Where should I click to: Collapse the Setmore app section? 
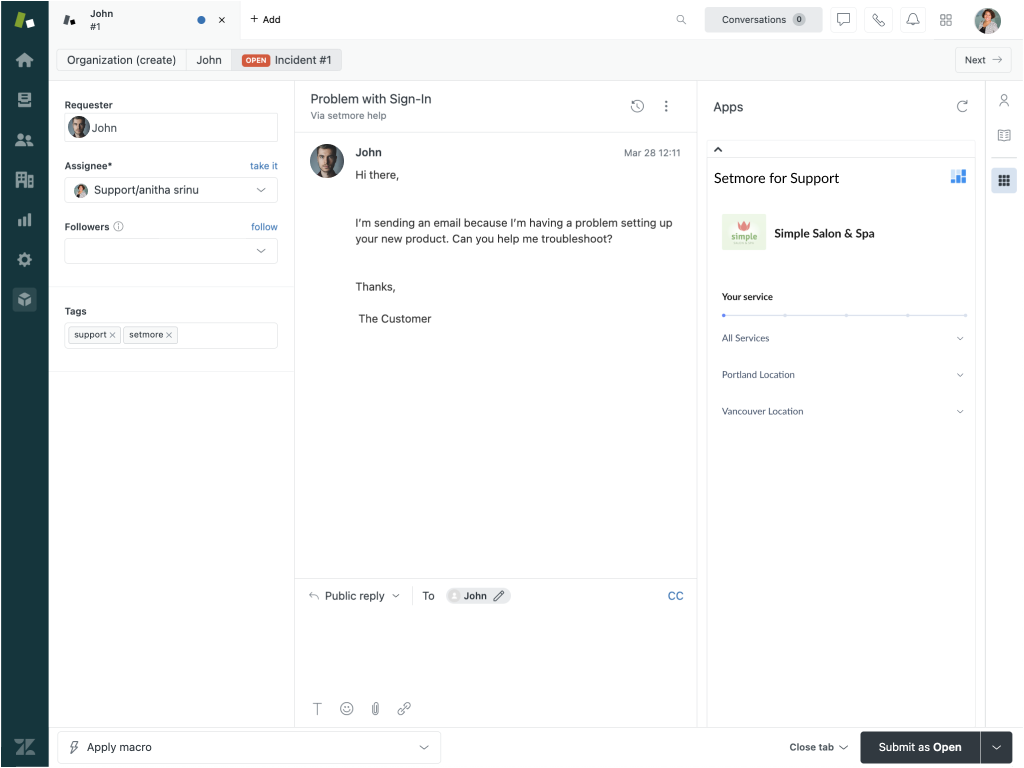tap(718, 150)
